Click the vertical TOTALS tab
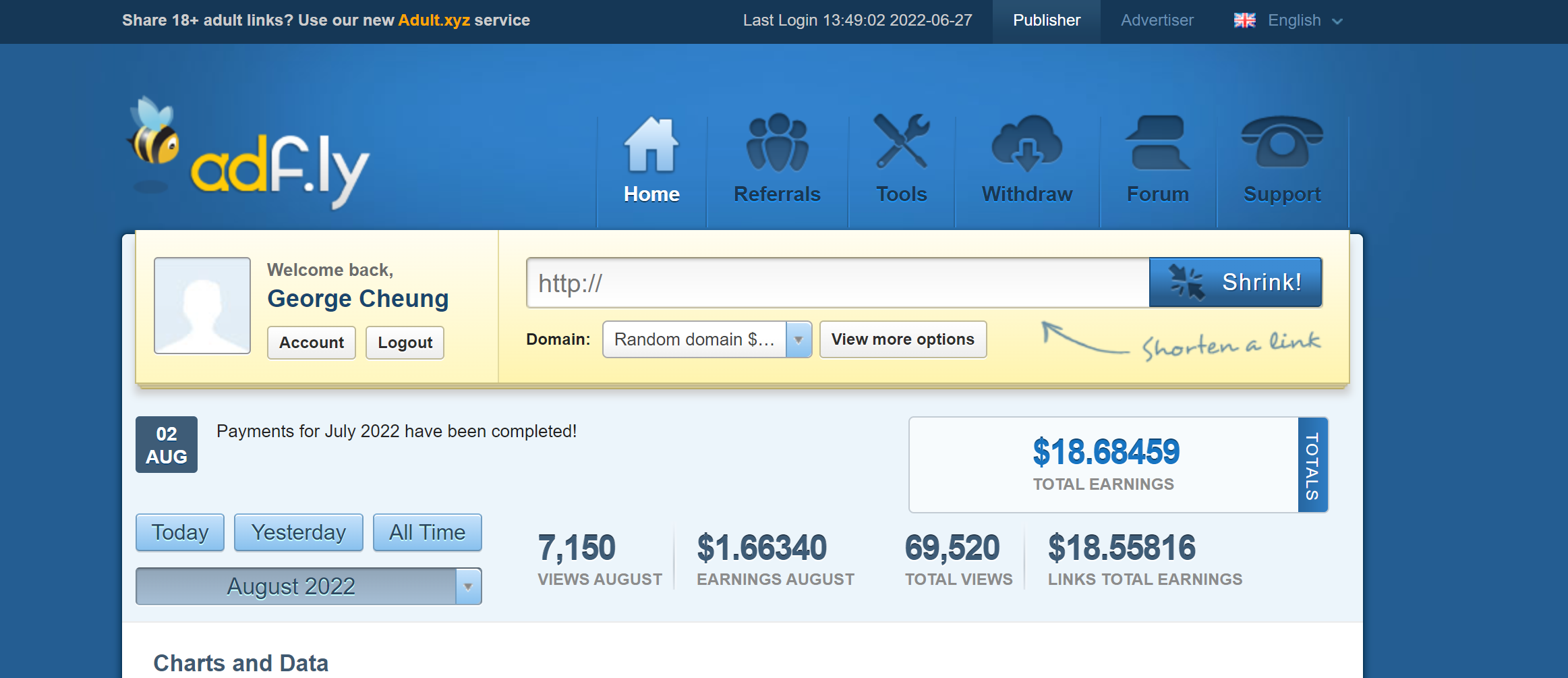The image size is (1568, 678). point(1312,465)
